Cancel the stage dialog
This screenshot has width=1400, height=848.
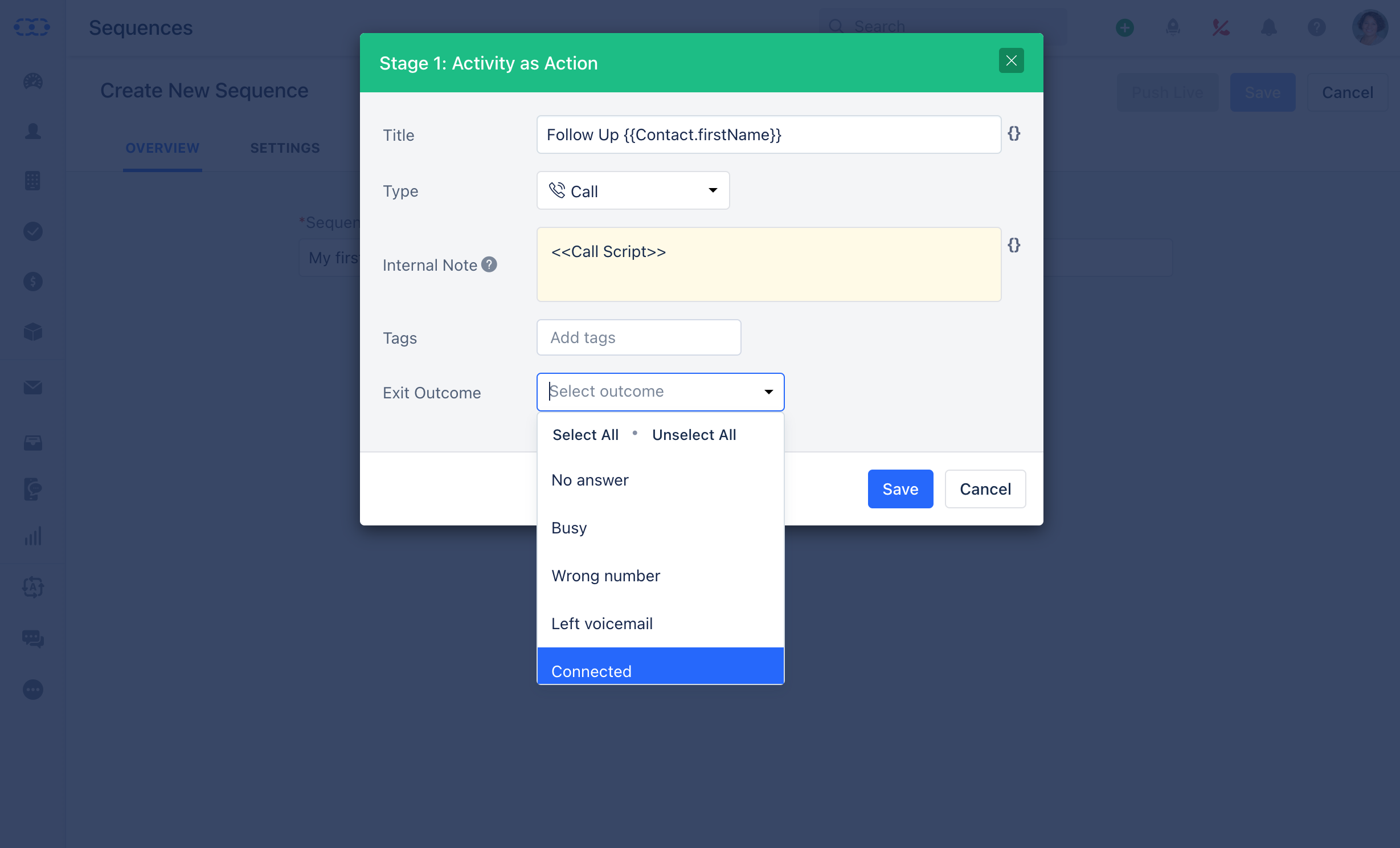(985, 489)
